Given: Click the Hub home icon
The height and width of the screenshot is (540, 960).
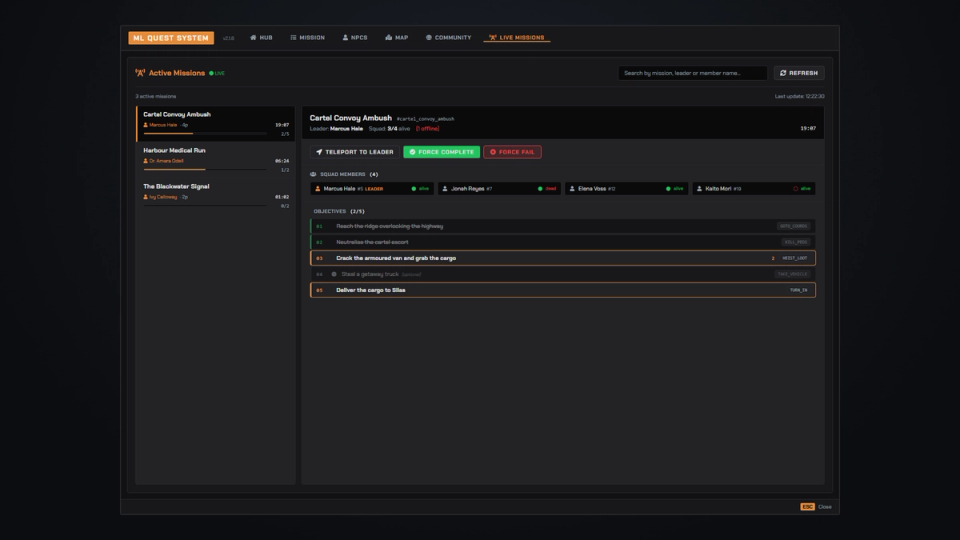Looking at the screenshot, I should (253, 37).
